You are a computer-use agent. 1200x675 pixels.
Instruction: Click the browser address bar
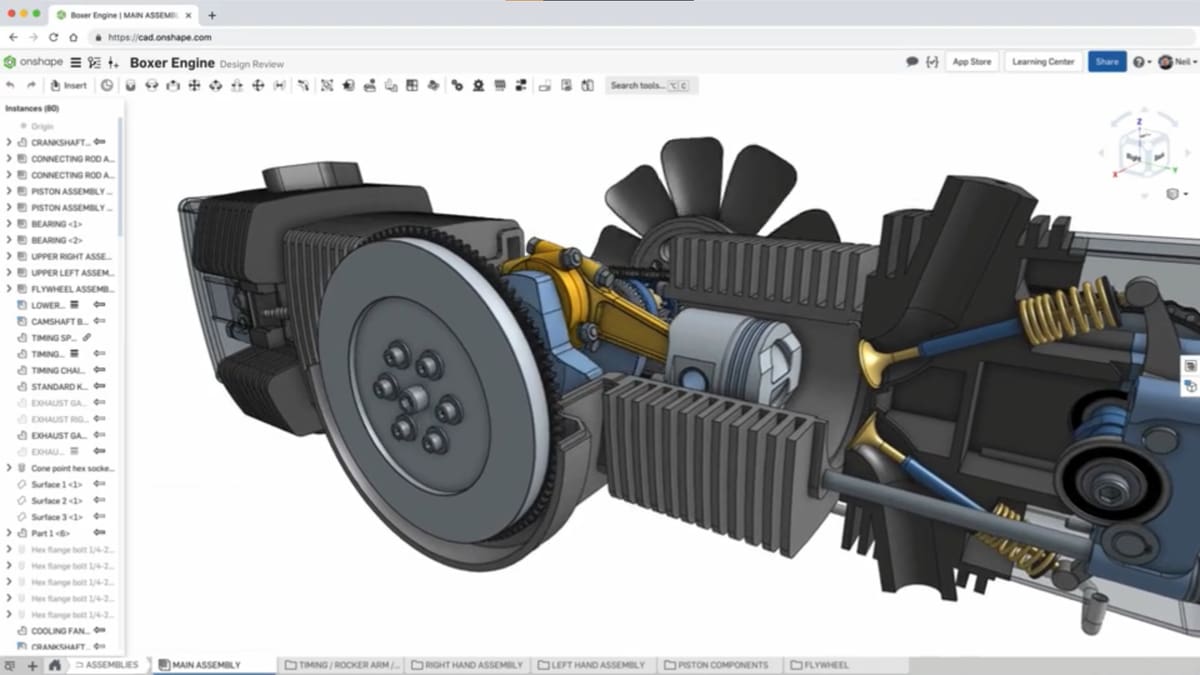640,37
